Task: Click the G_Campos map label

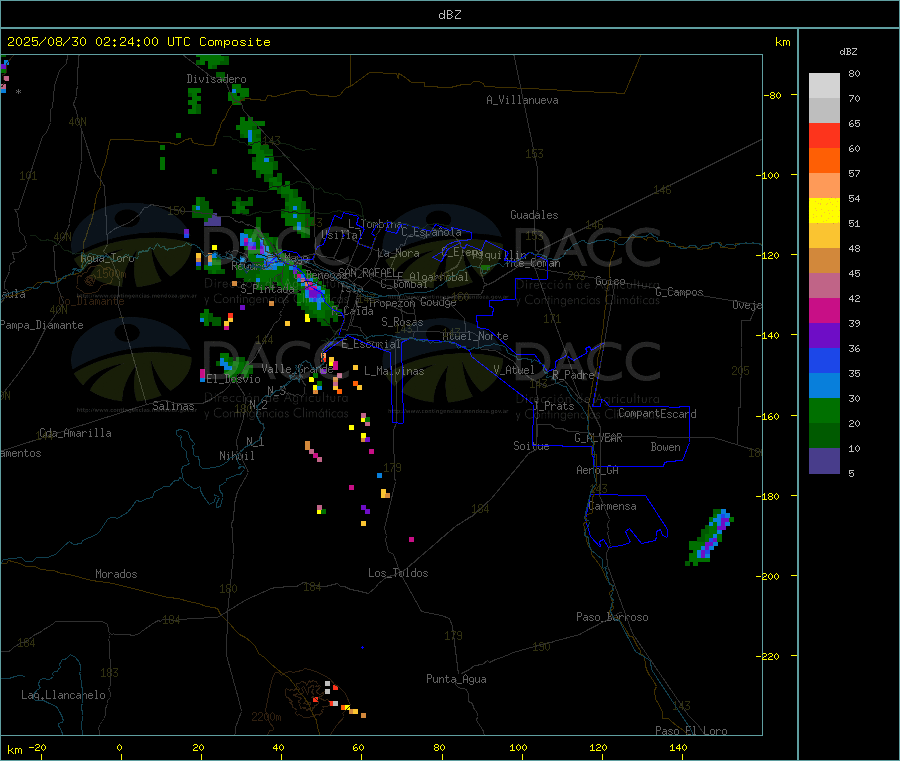Action: [x=679, y=292]
